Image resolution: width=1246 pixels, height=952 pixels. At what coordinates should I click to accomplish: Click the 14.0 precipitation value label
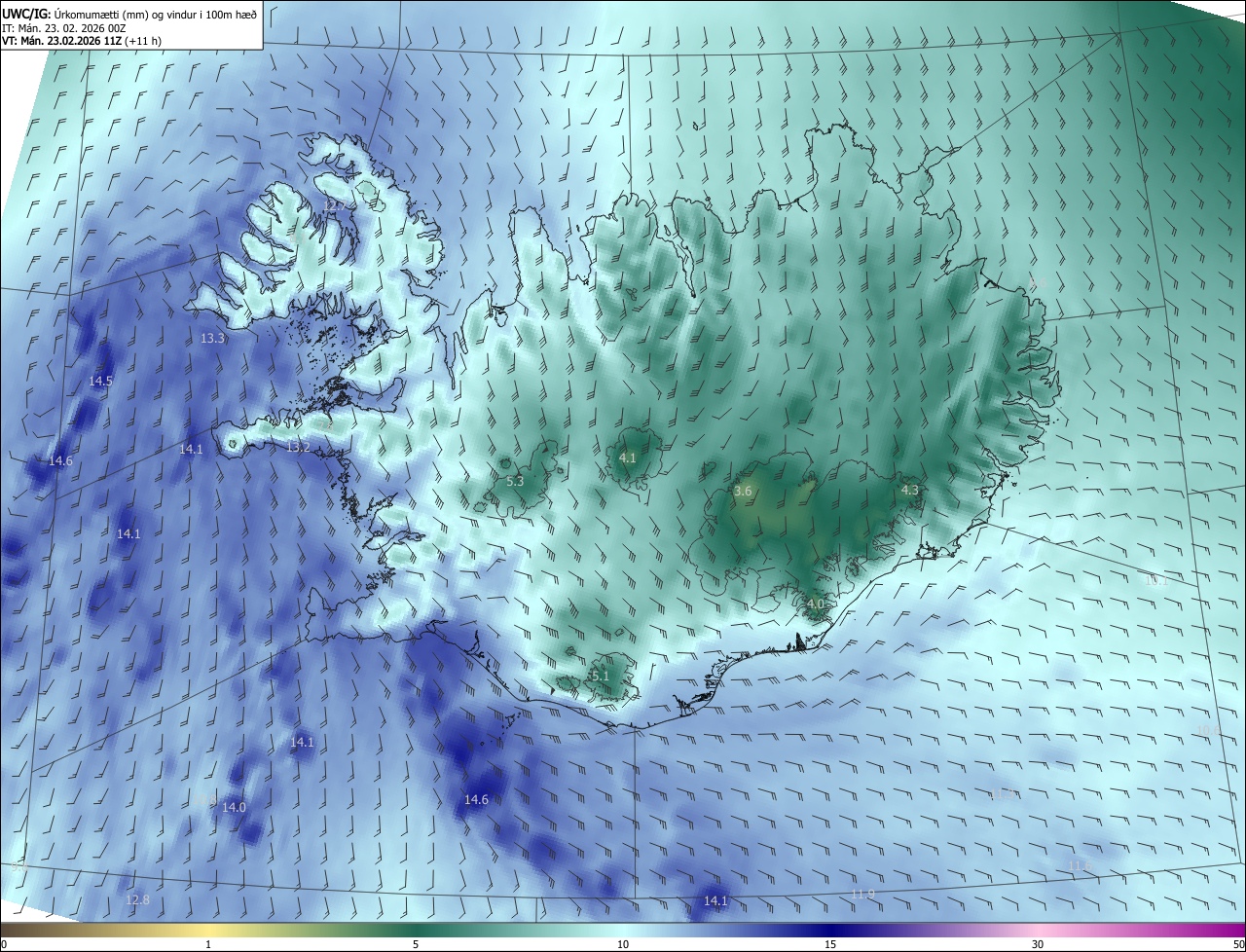[x=234, y=808]
